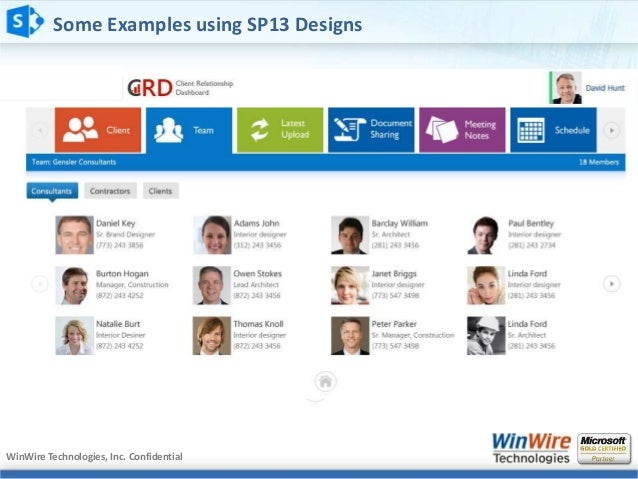
Task: Click Daniel Key's title Sr. Brand Designer
Action: (x=125, y=234)
